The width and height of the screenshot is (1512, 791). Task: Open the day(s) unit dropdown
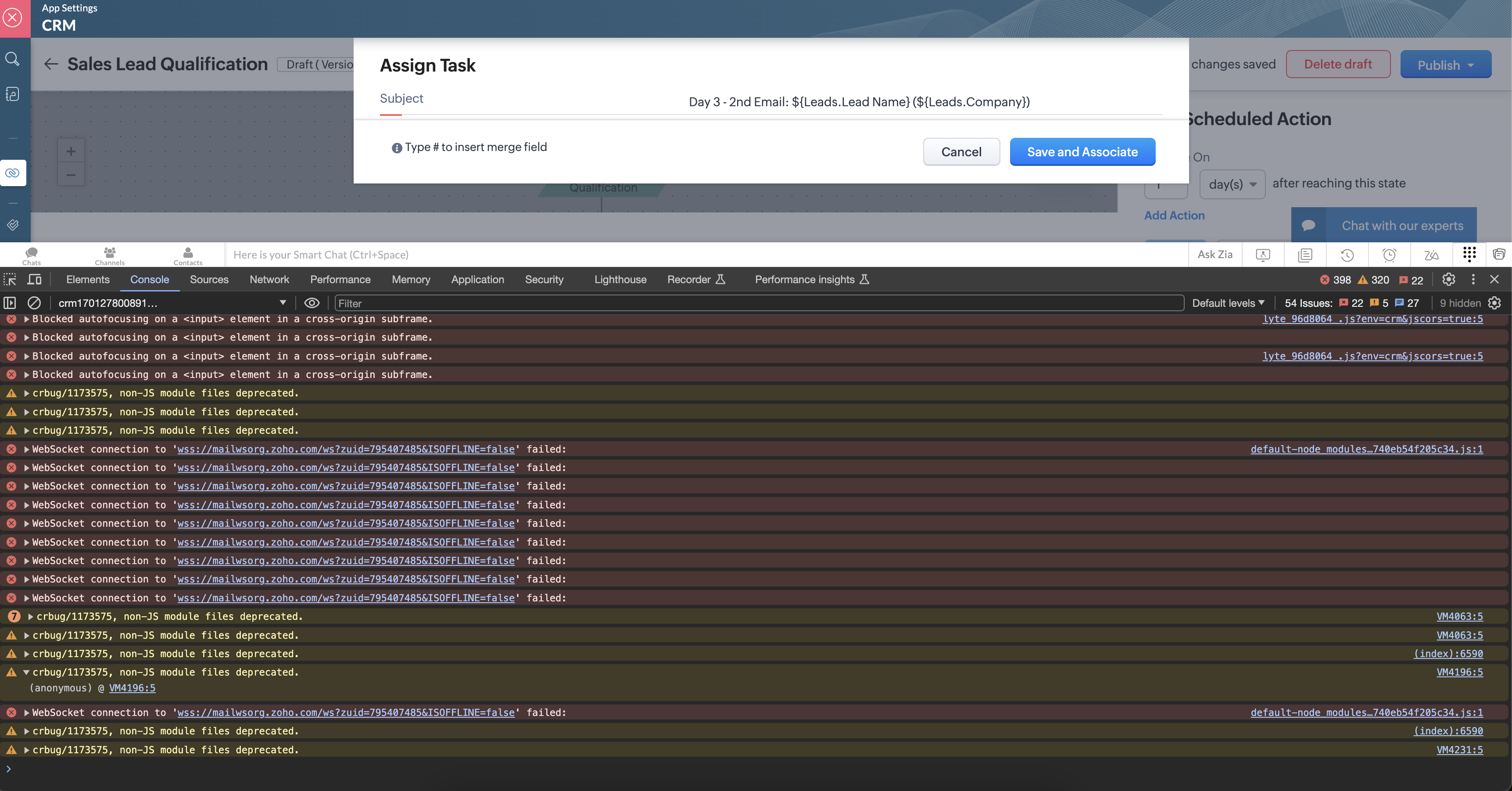point(1232,184)
